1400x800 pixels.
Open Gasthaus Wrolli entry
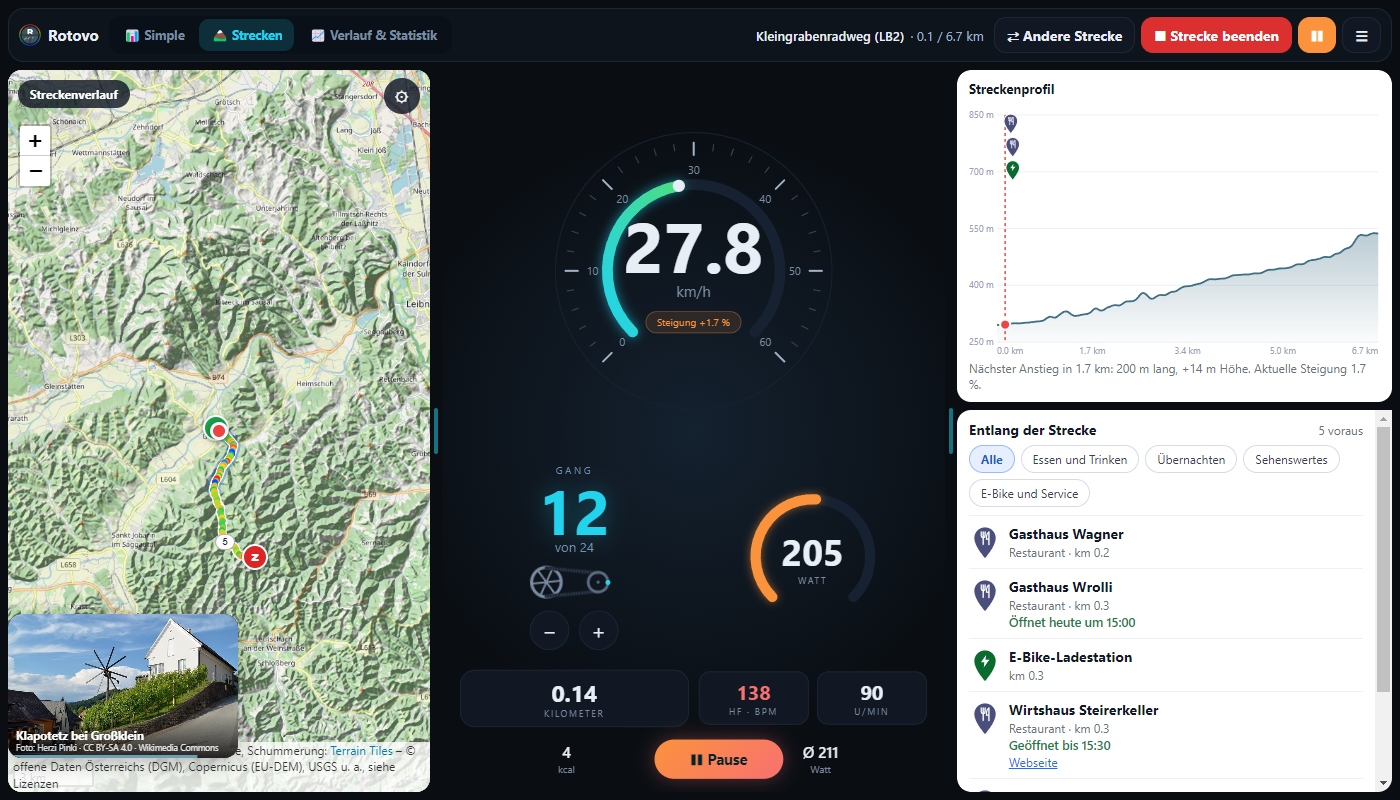tap(1166, 604)
